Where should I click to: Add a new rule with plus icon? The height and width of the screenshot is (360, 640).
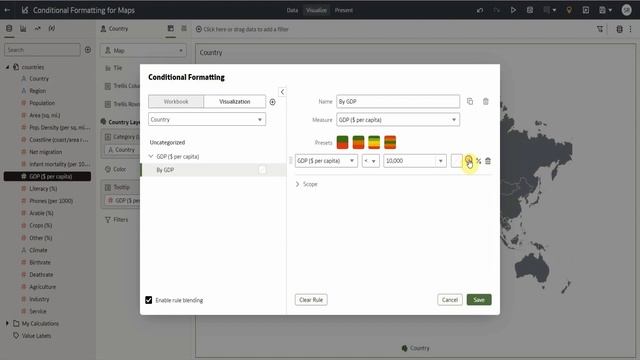(x=272, y=102)
